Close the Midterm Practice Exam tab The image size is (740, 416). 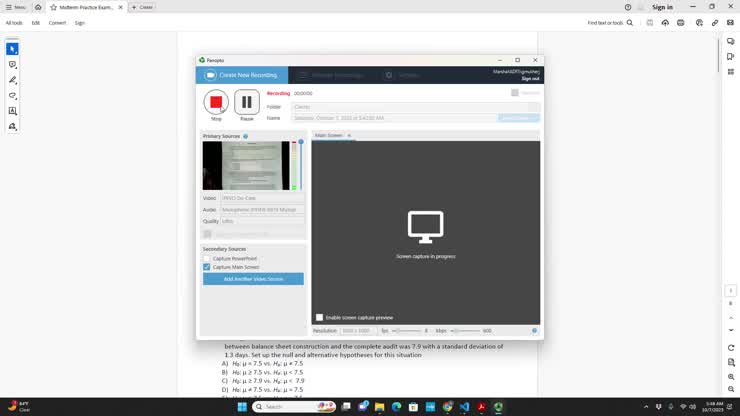pos(120,7)
